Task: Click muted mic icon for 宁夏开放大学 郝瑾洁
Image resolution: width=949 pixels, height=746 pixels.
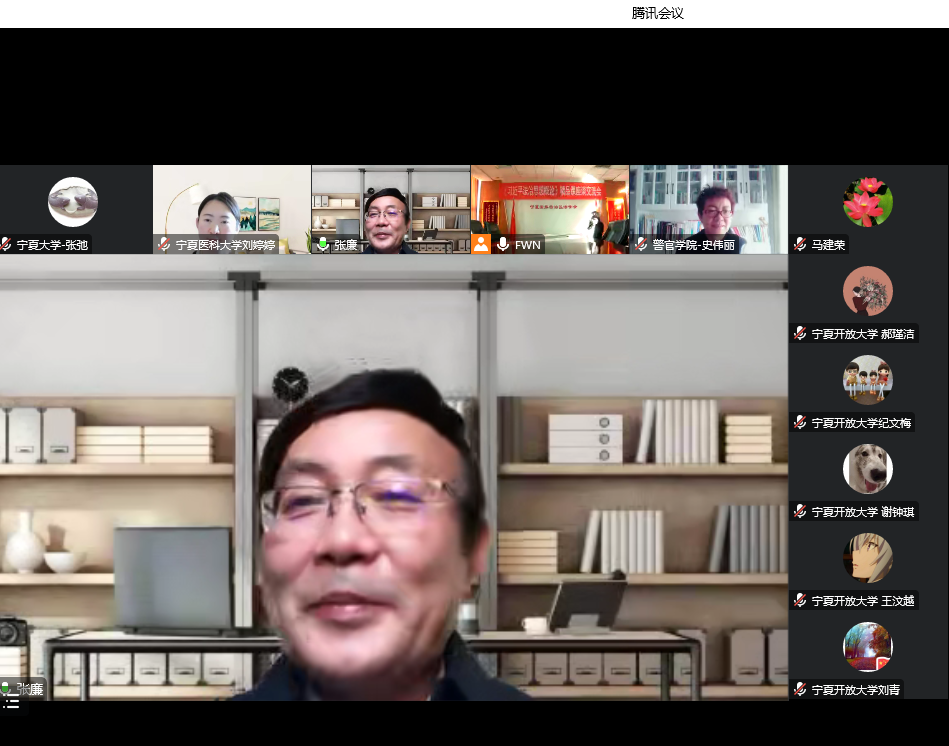Action: click(x=800, y=333)
